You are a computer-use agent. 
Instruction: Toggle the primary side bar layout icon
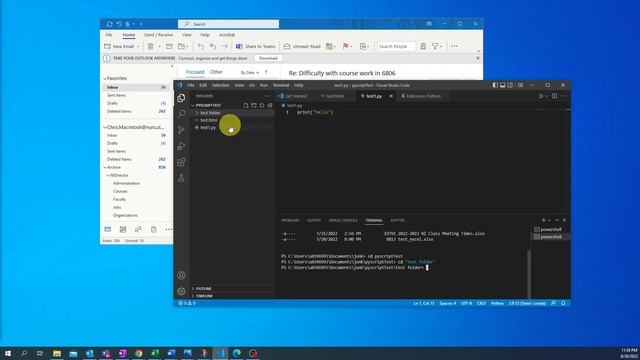[x=495, y=85]
